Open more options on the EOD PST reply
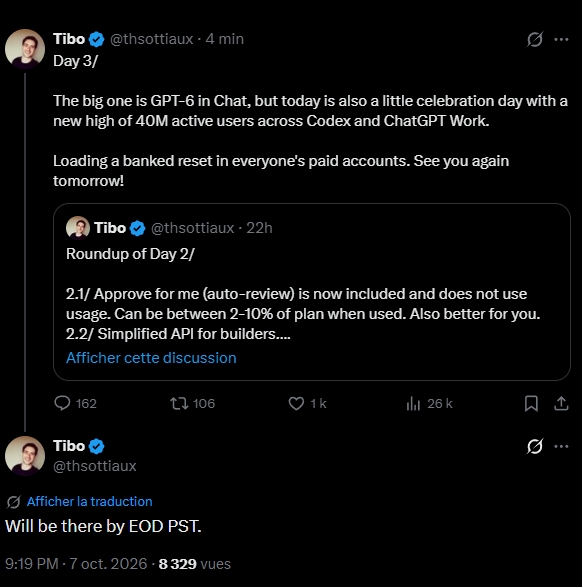The width and height of the screenshot is (582, 587). (x=561, y=446)
